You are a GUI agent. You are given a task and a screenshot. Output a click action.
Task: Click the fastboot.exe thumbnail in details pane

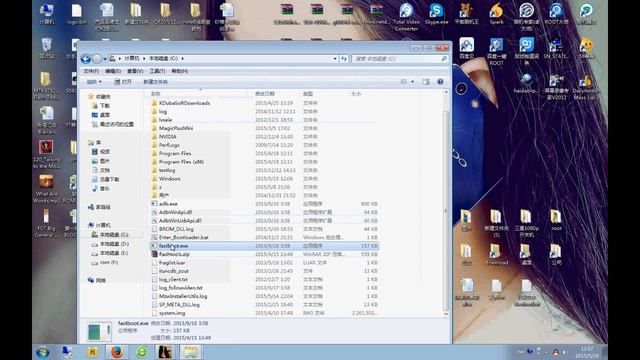click(99, 331)
